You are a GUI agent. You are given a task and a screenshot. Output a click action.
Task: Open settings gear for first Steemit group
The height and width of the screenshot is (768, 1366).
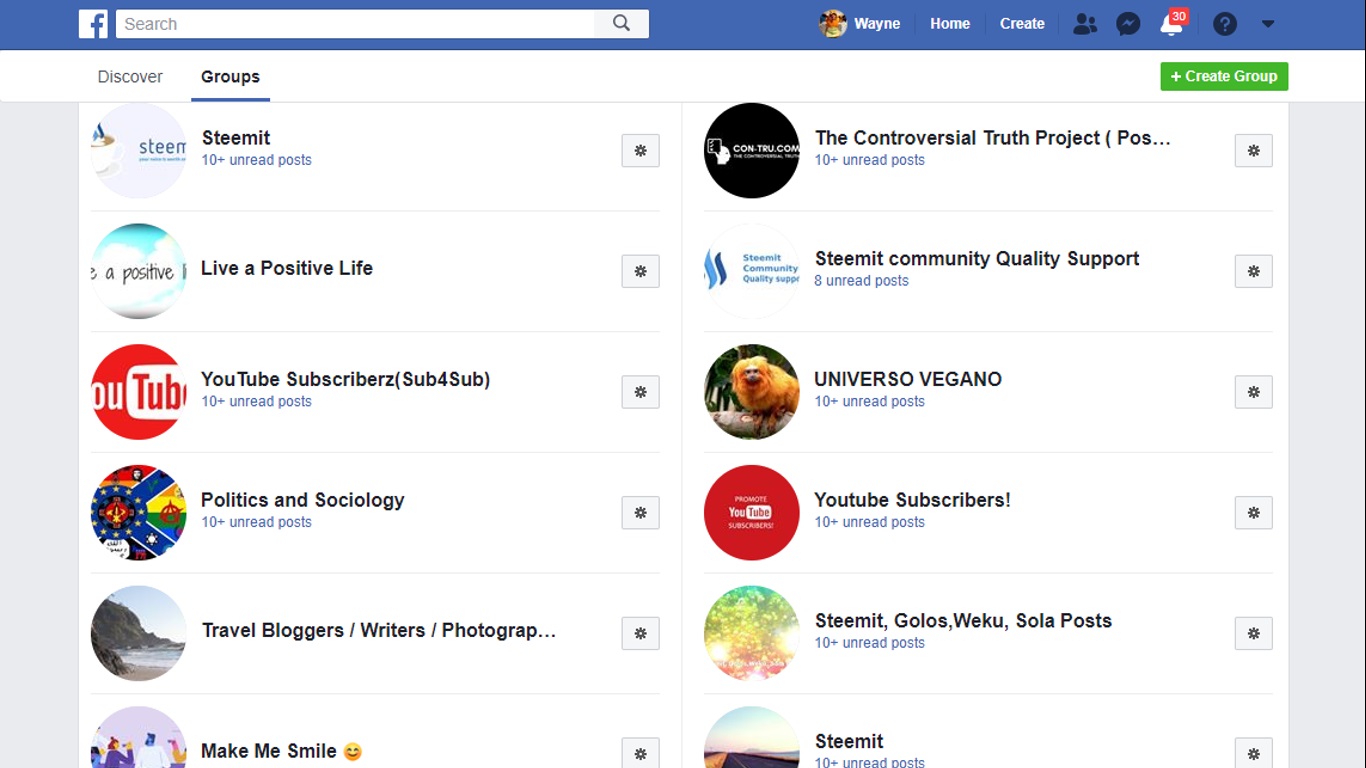pos(640,150)
